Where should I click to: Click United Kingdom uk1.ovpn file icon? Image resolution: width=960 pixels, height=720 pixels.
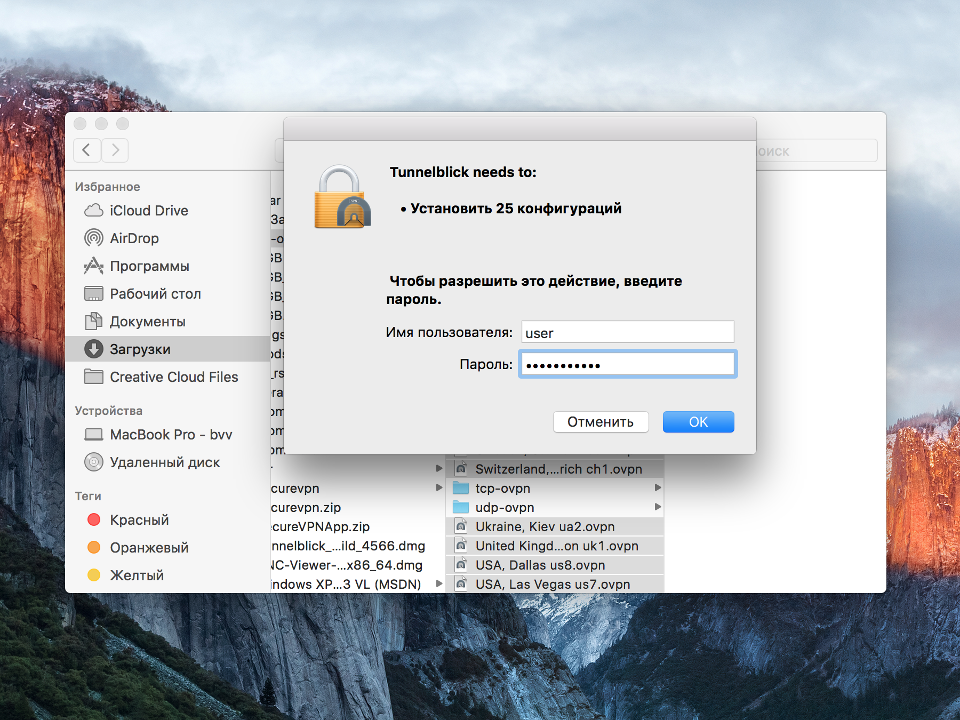(x=461, y=546)
